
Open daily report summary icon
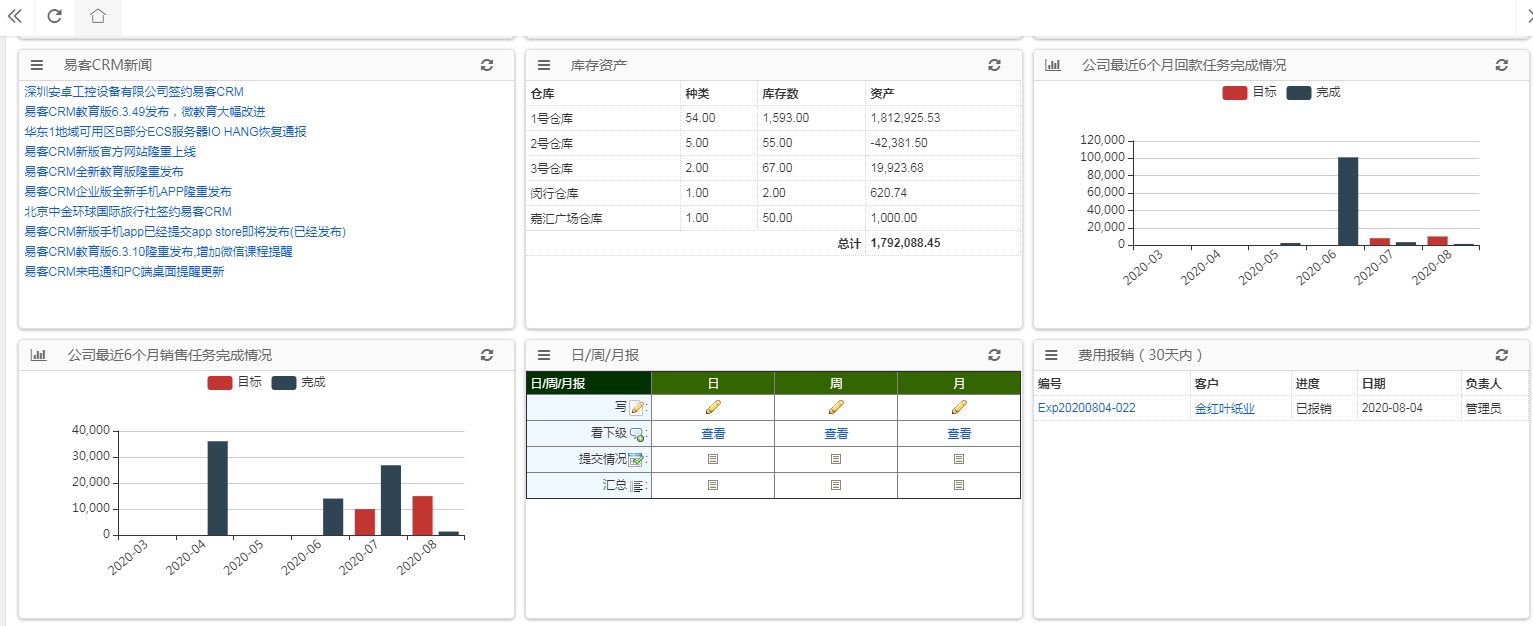click(x=713, y=485)
